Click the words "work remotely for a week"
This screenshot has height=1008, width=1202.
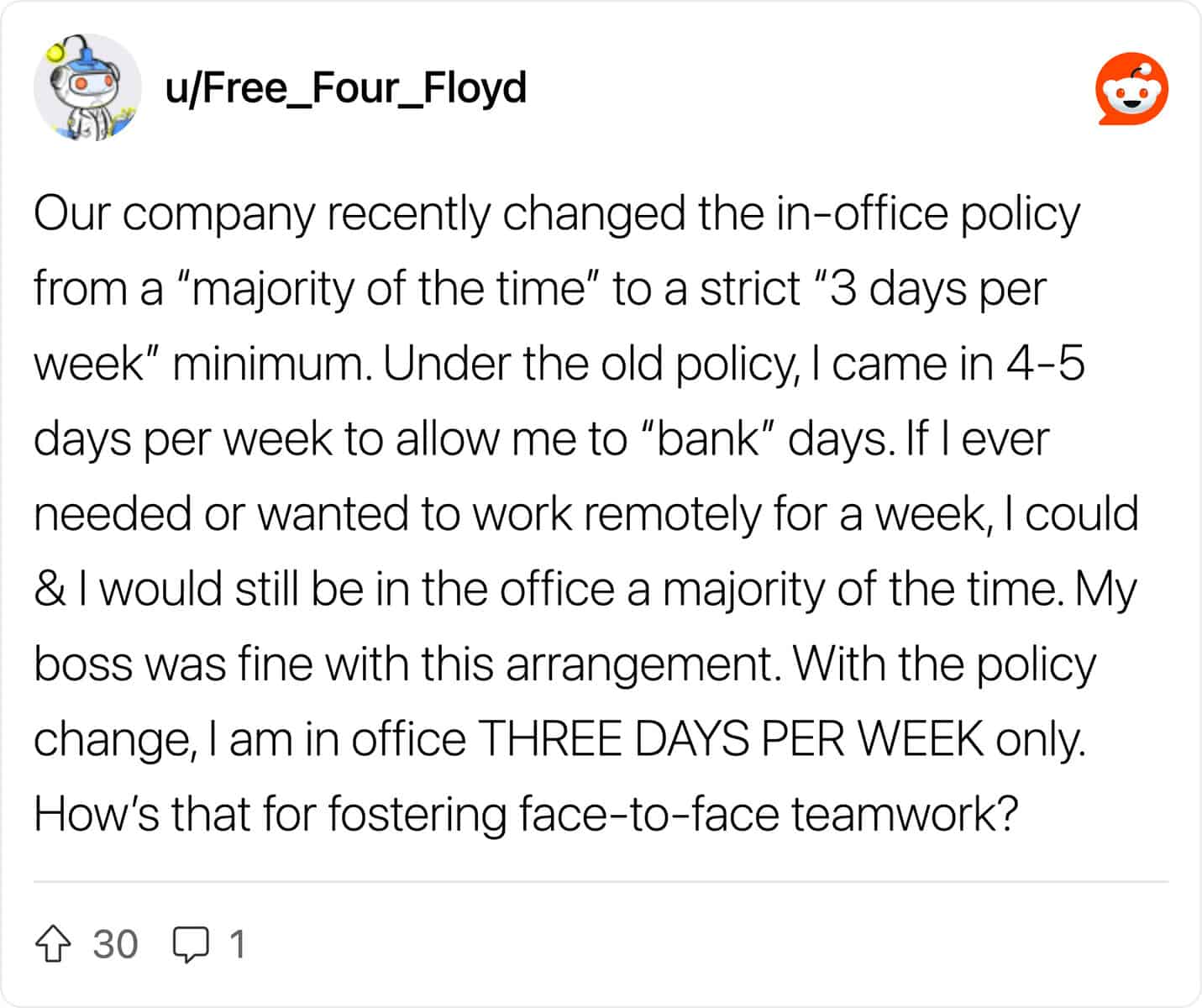point(729,514)
